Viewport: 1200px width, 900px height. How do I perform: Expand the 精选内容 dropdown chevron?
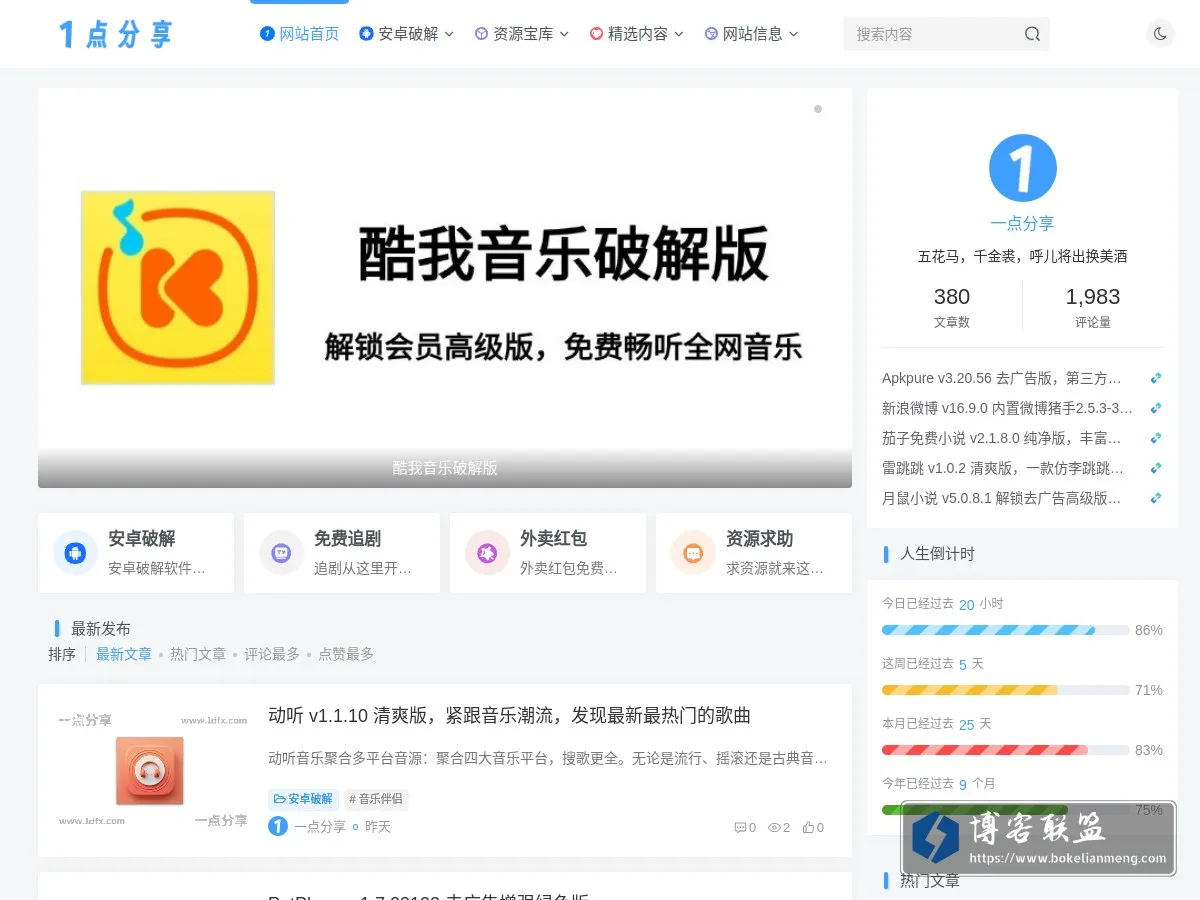click(679, 34)
